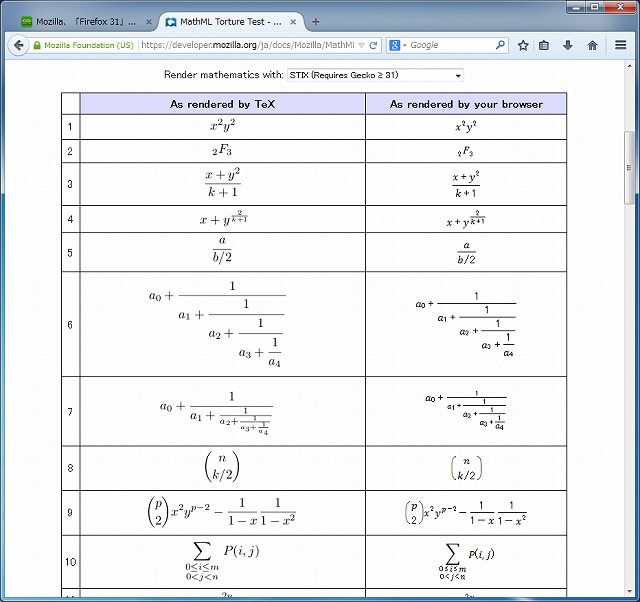This screenshot has width=640, height=602.
Task: Open the bookmarks list icon
Action: click(544, 45)
